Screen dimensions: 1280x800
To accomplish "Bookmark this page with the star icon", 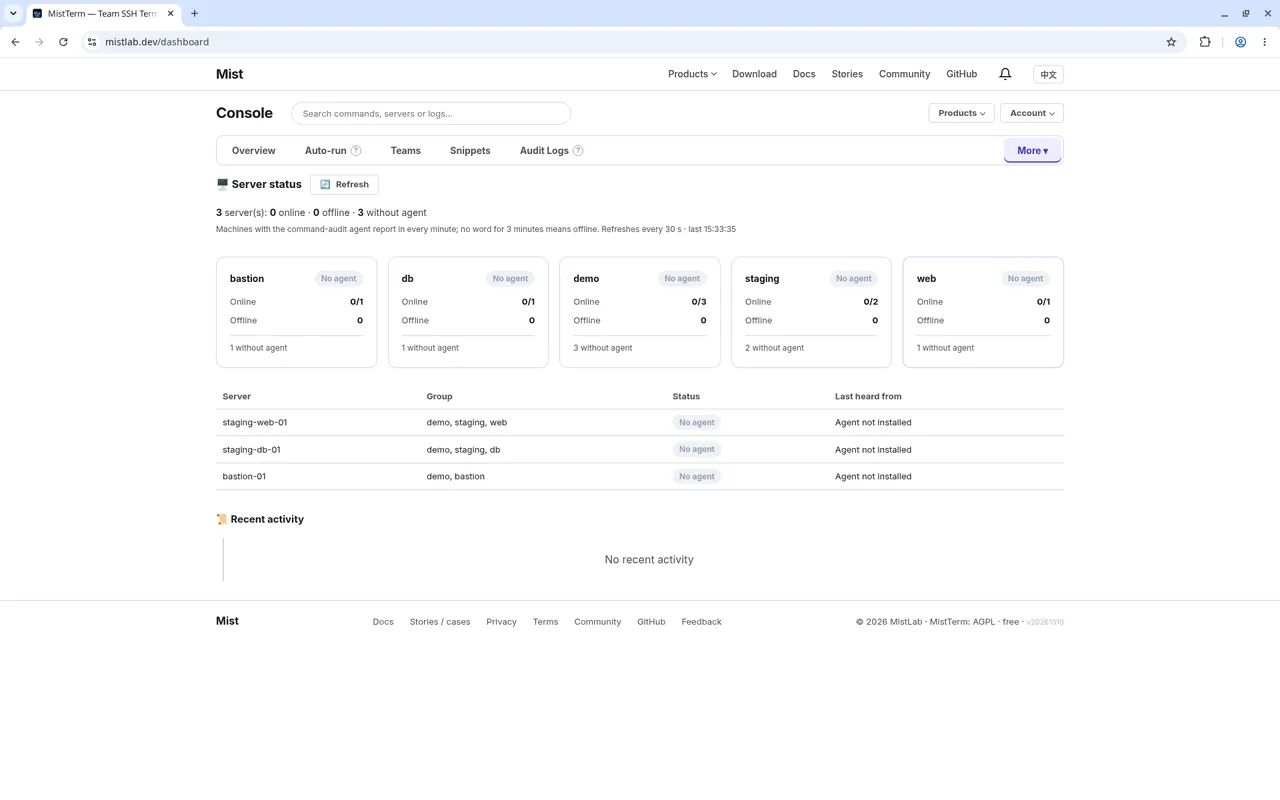I will (x=1171, y=42).
